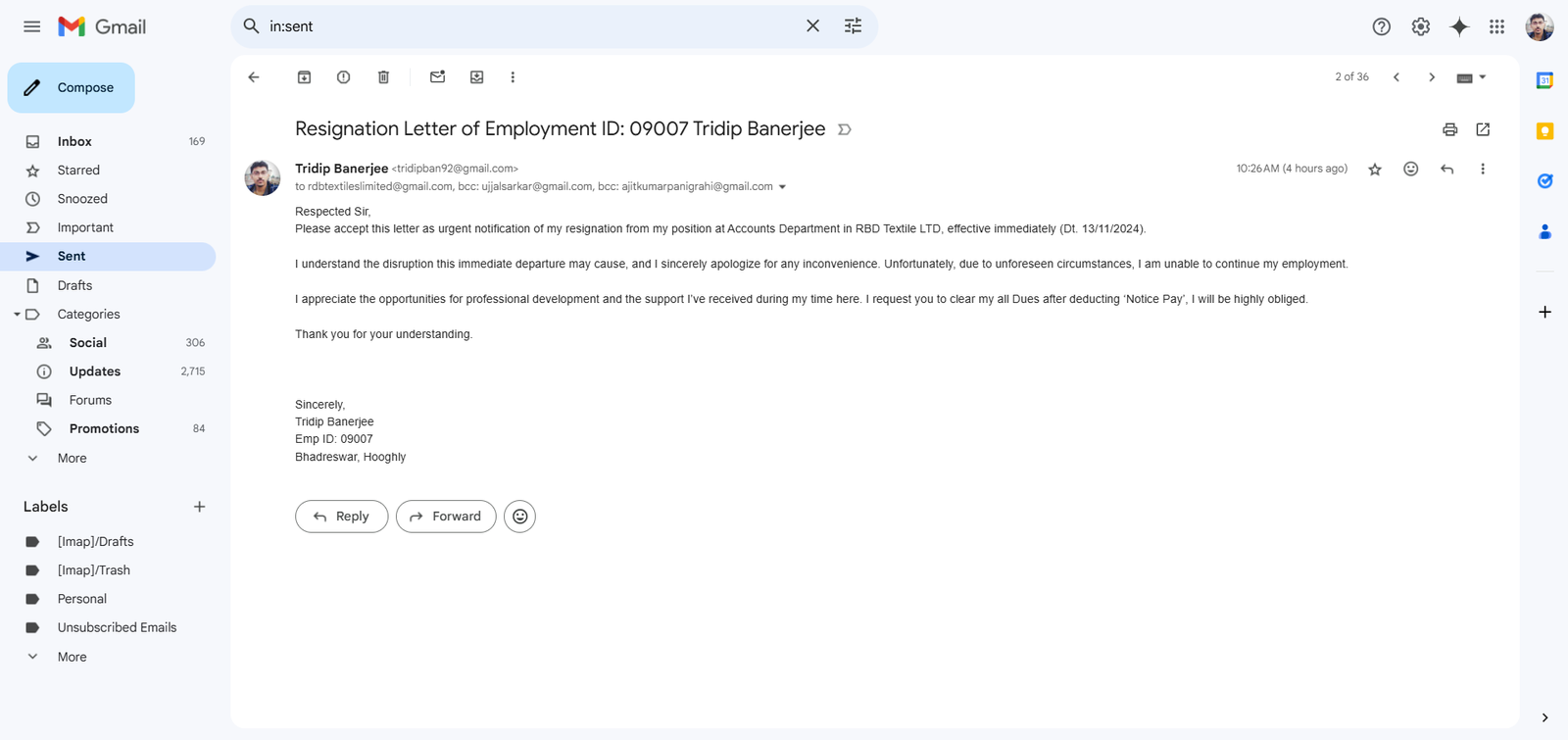
Task: Open the input tools keyboard dropdown
Action: coord(1471,77)
